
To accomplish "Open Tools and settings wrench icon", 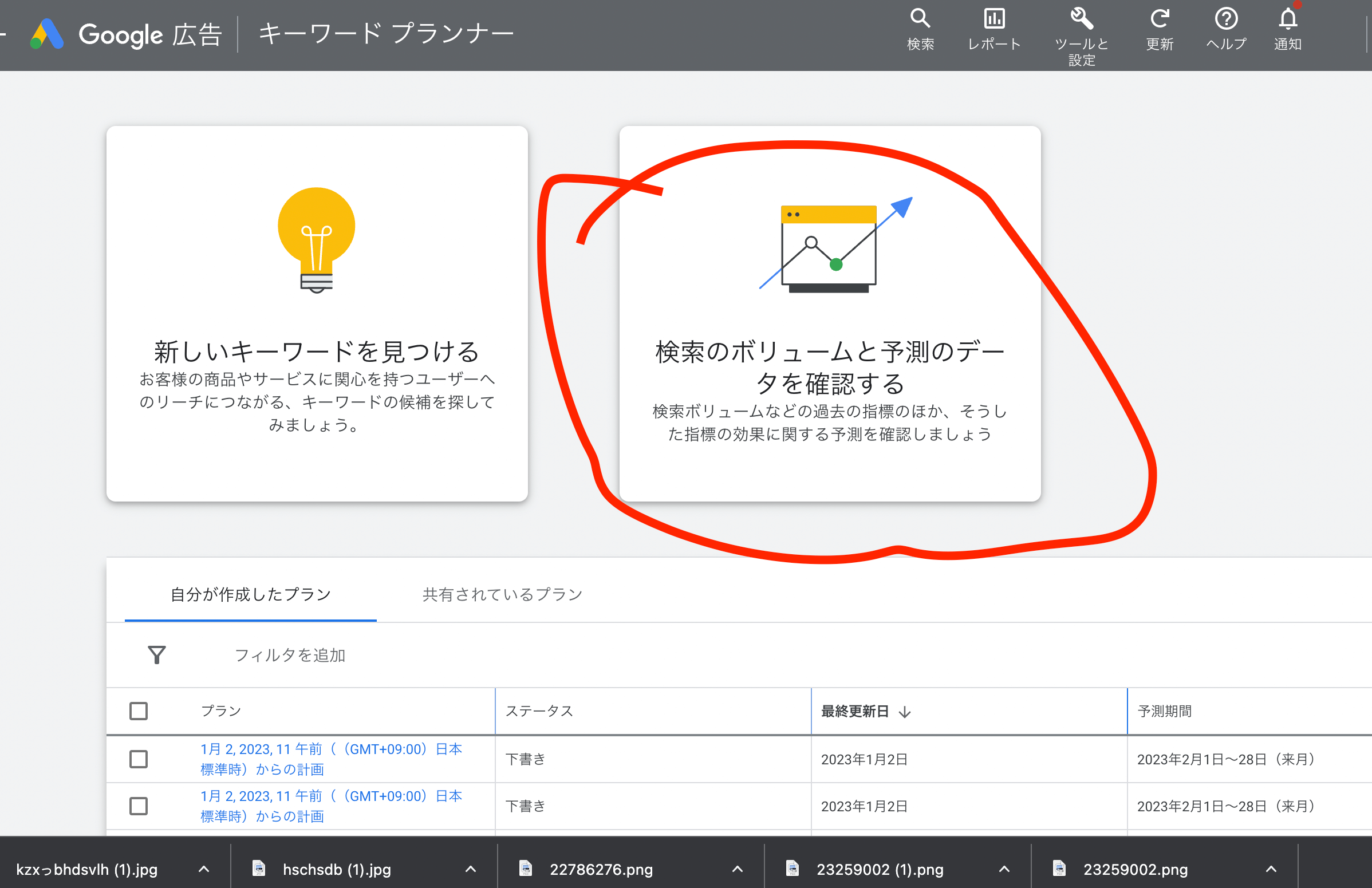I will [1082, 18].
